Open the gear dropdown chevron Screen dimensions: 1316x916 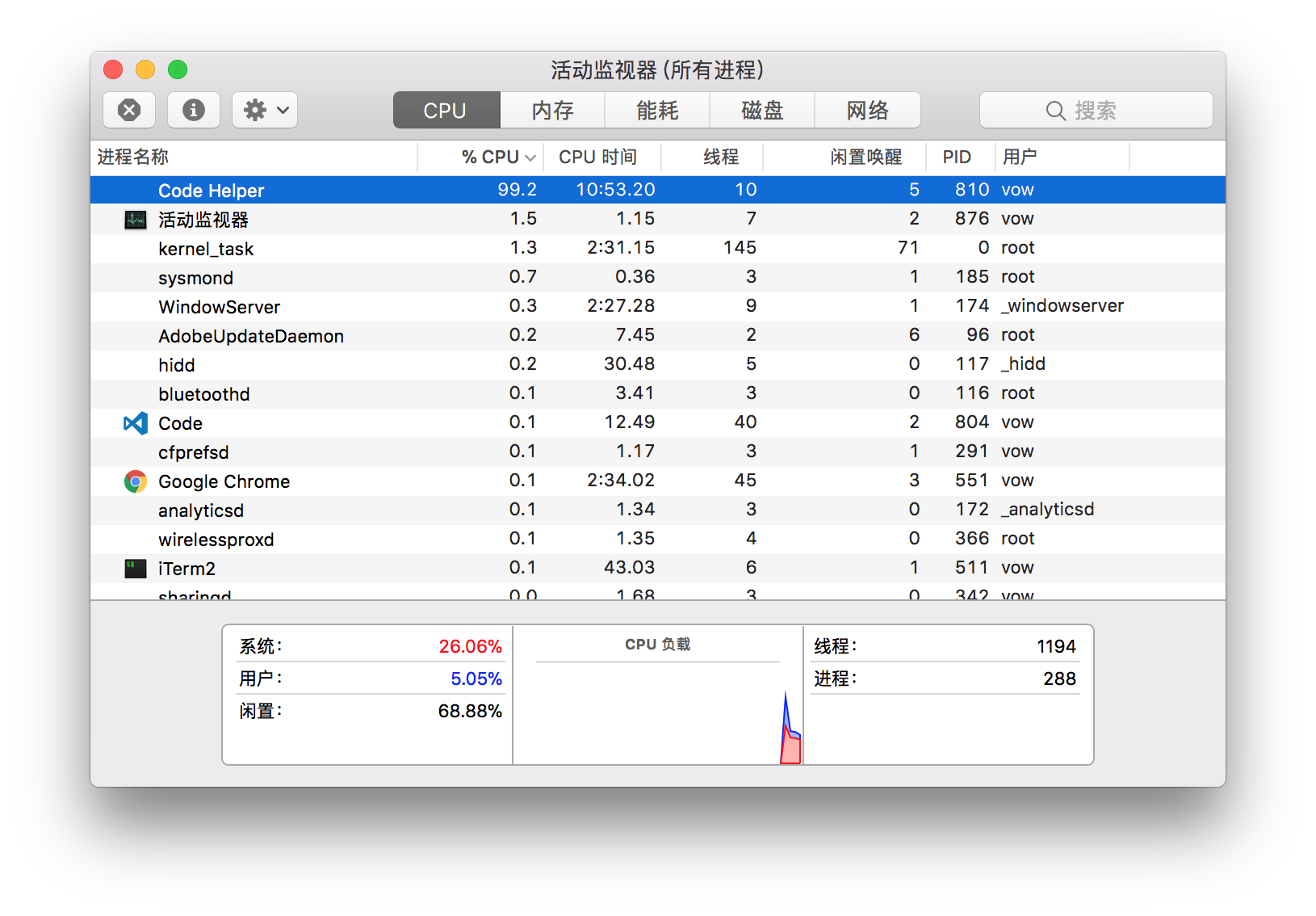[x=280, y=110]
